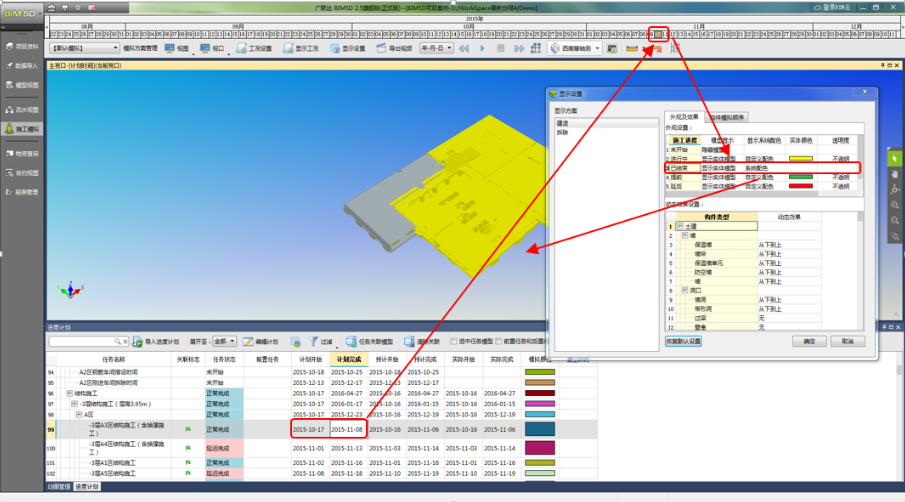Click the 确定 button in dialog
905x502 pixels.
pyautogui.click(x=809, y=342)
